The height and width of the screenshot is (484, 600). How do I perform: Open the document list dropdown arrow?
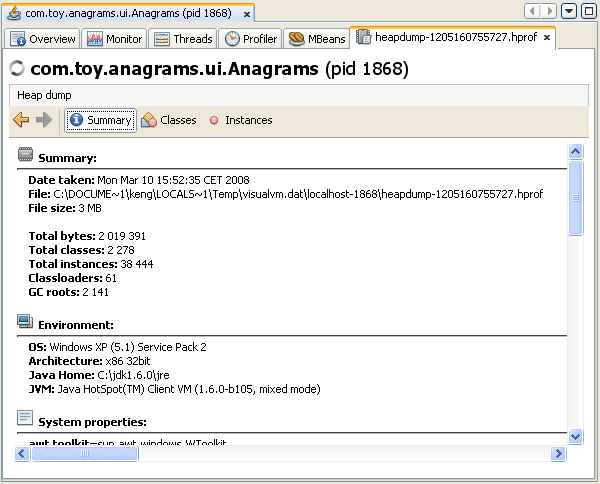(569, 11)
